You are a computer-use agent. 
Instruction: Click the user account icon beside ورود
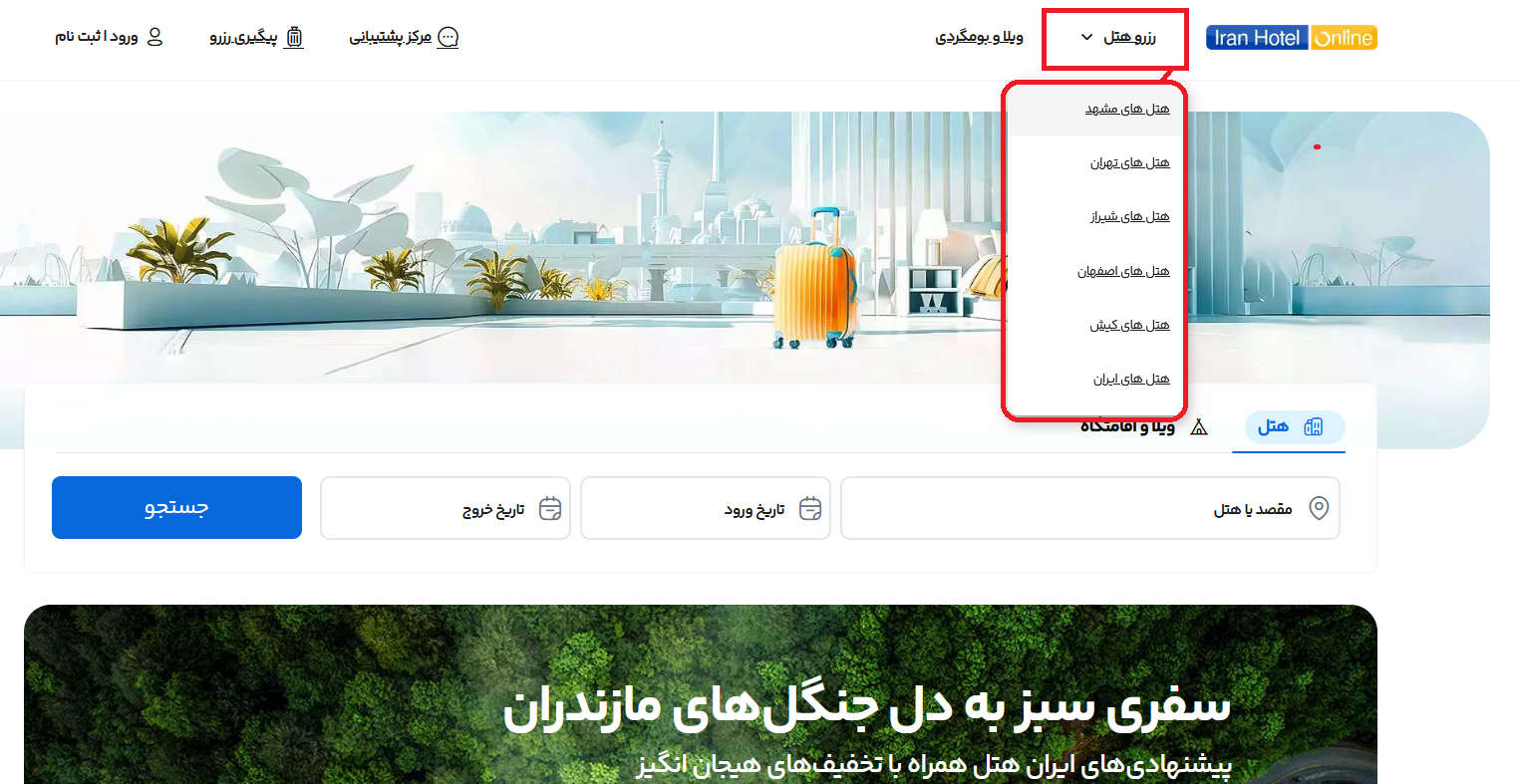pos(154,36)
